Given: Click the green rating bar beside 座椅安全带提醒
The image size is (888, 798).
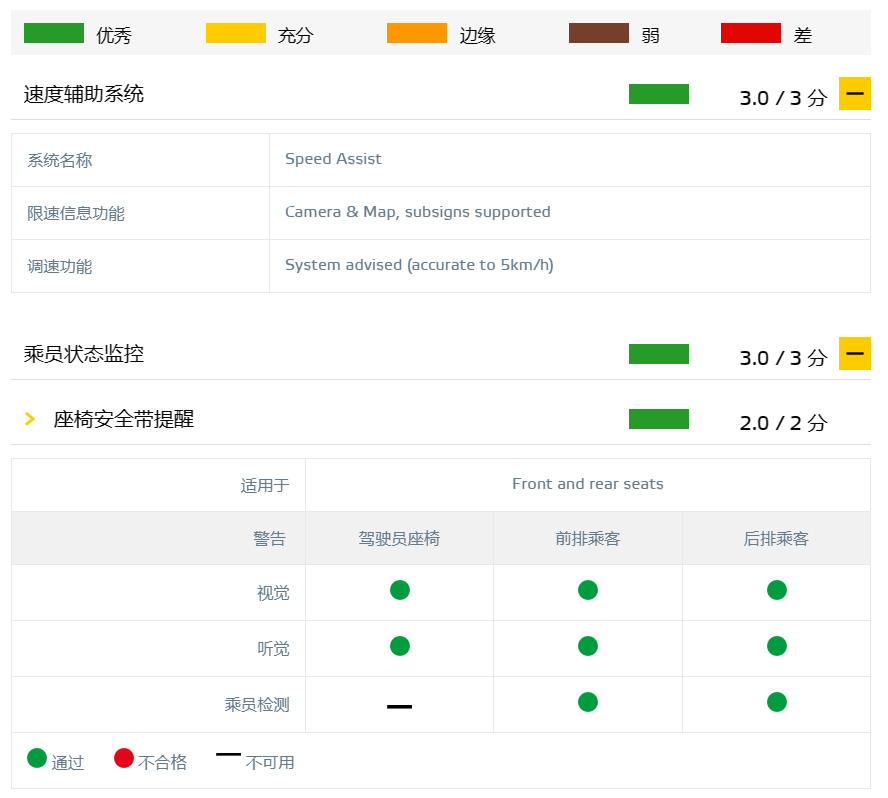Looking at the screenshot, I should pos(659,419).
